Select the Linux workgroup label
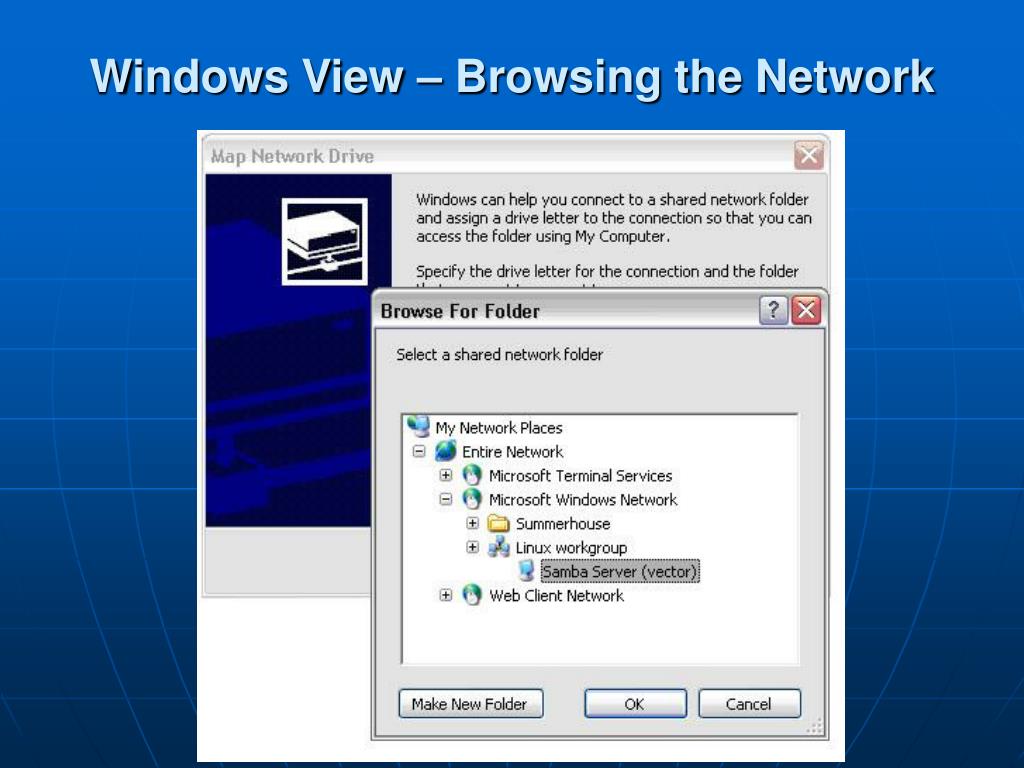Screen dimensions: 1024x768 pos(571,548)
